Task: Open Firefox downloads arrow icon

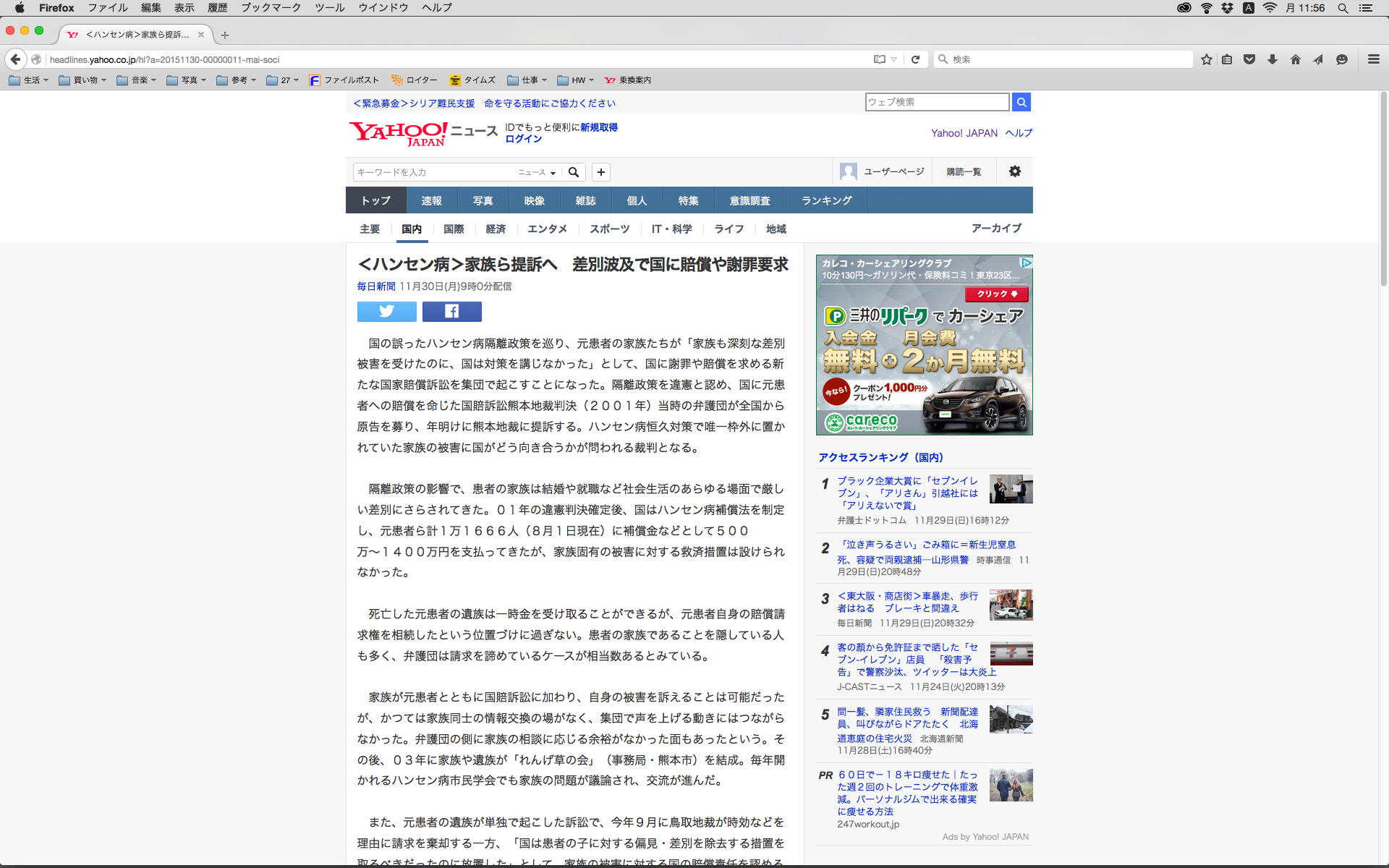Action: (1273, 59)
